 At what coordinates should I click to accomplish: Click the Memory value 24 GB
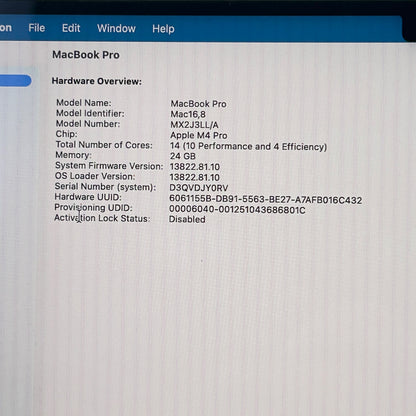pyautogui.click(x=183, y=156)
